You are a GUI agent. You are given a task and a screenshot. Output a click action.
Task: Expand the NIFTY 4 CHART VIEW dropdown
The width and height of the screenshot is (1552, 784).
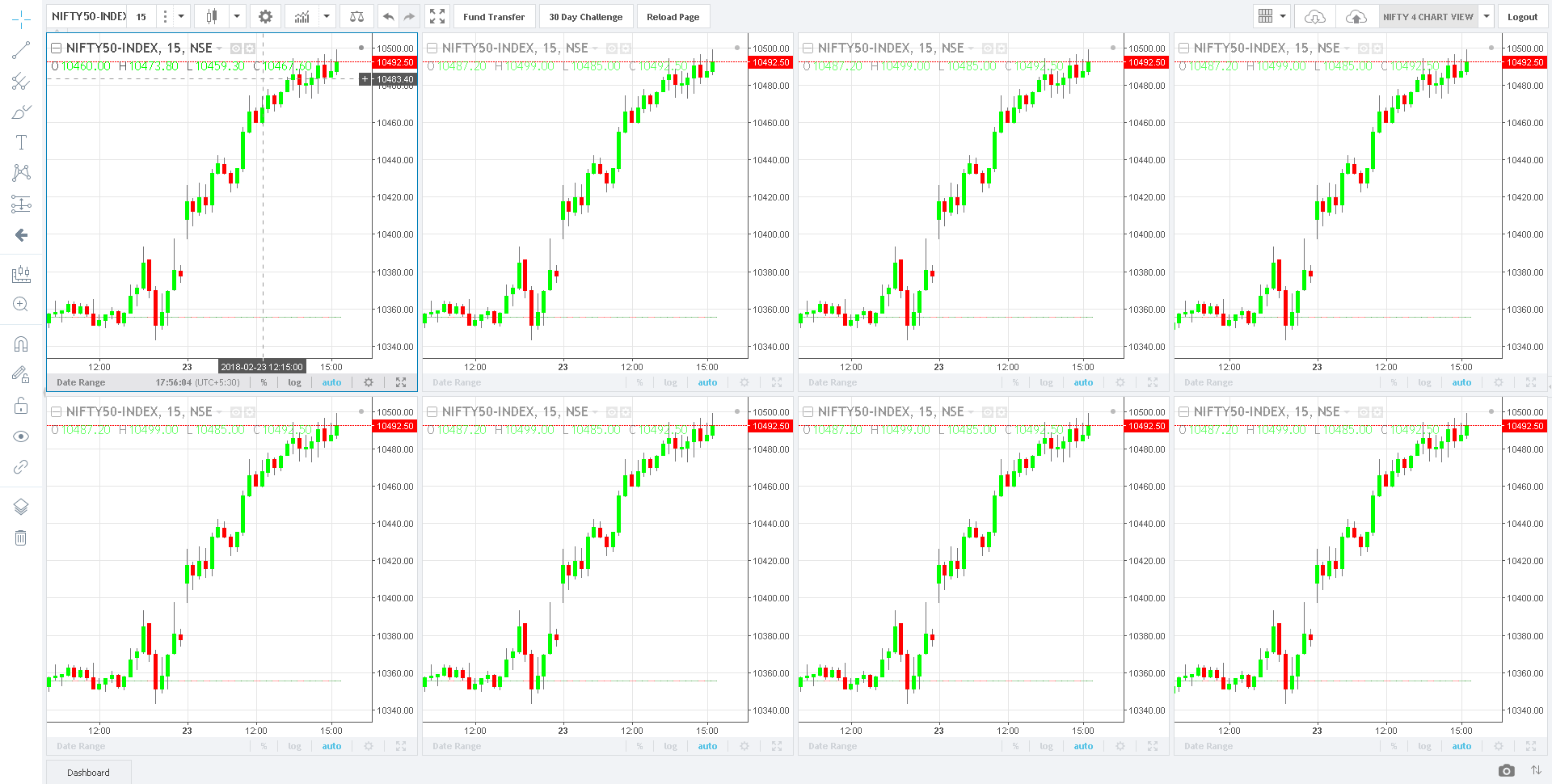[x=1487, y=16]
